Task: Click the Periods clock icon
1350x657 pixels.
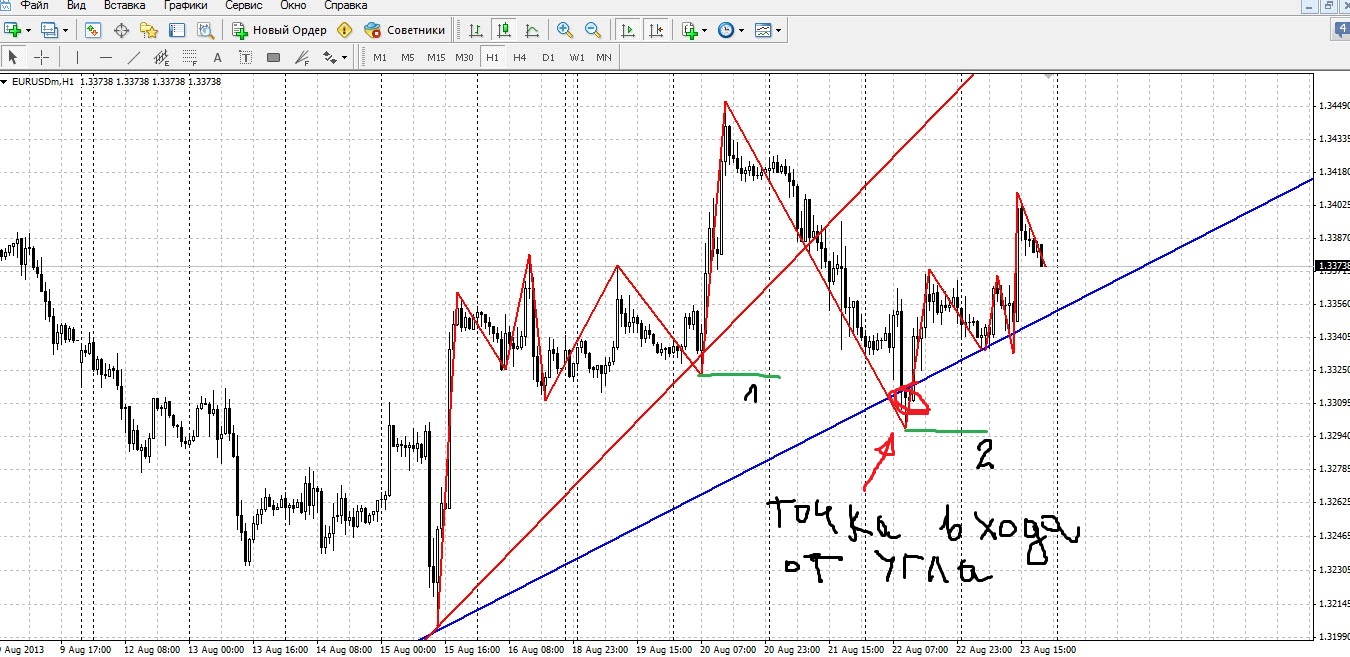Action: point(725,30)
